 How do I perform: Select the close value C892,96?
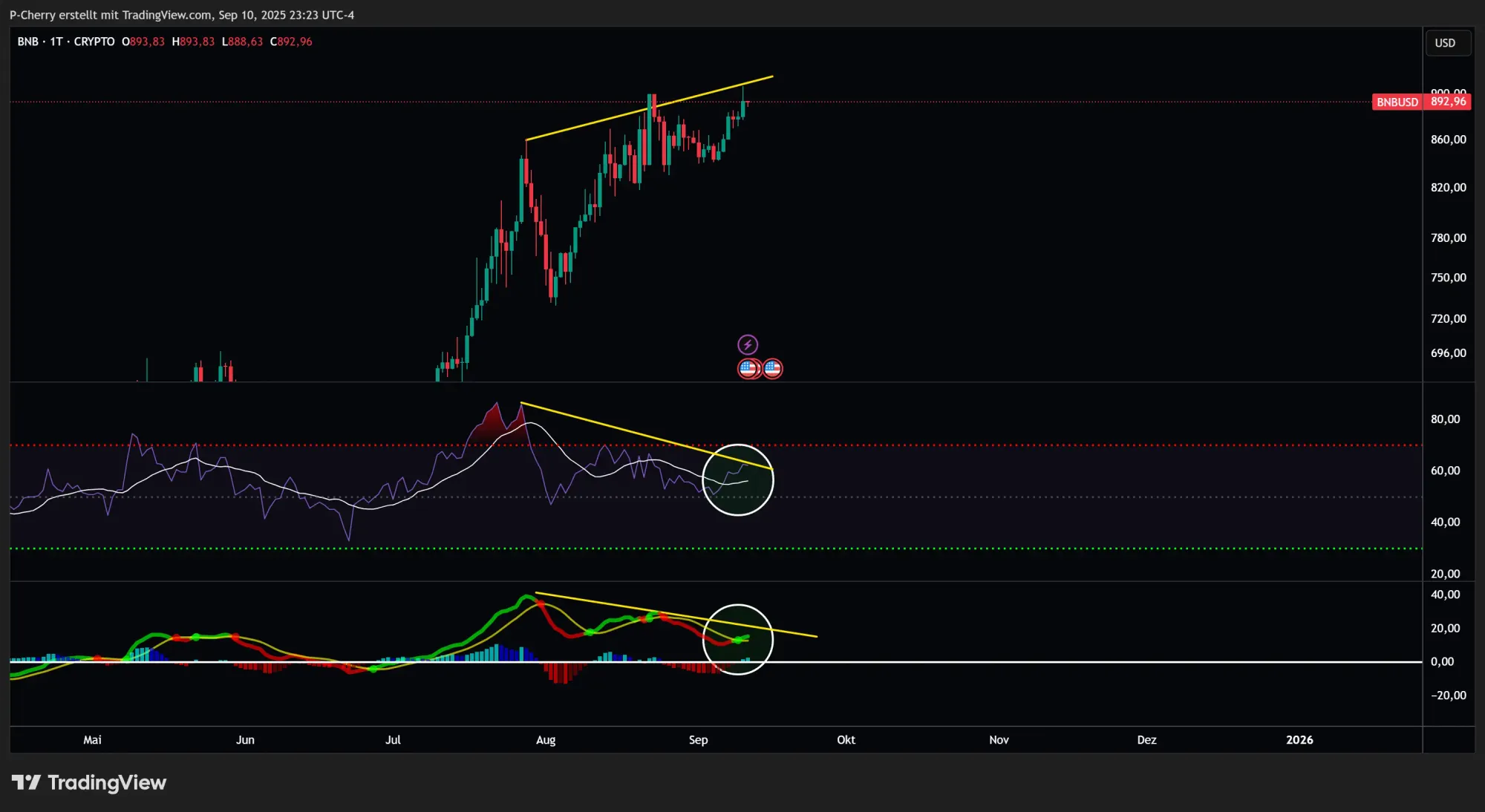tap(291, 42)
